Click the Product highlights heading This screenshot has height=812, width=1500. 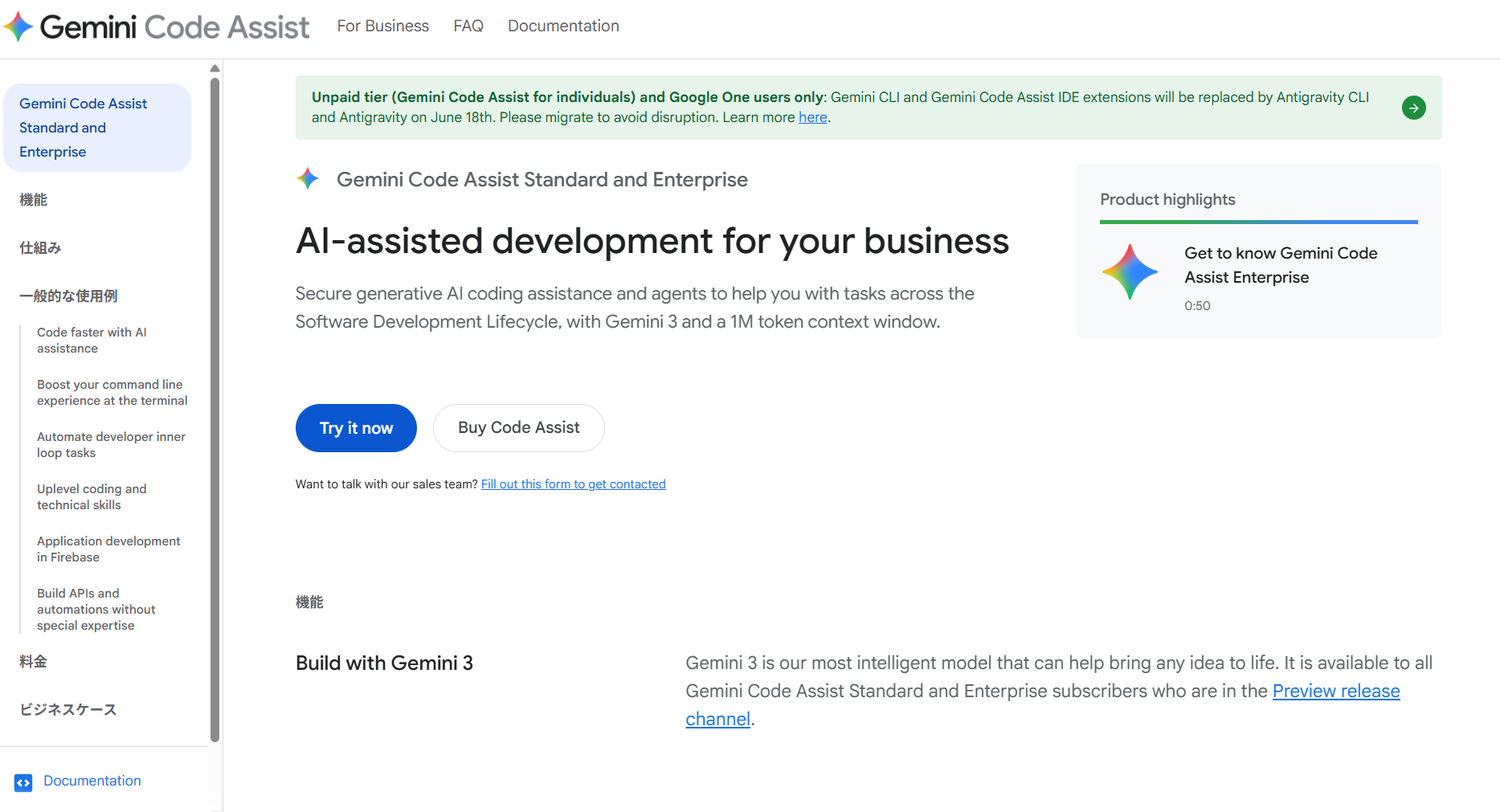(x=1167, y=199)
